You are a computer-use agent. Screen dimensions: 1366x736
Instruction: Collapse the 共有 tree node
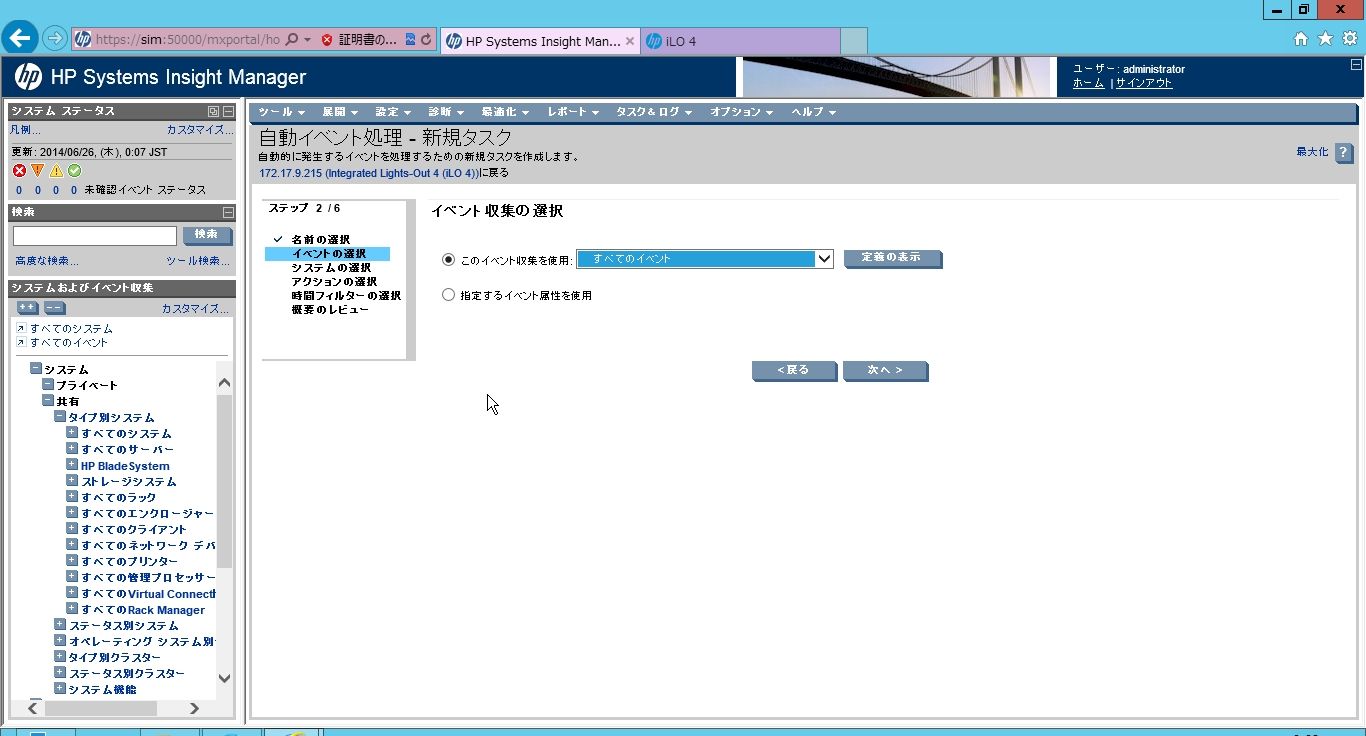click(x=48, y=401)
